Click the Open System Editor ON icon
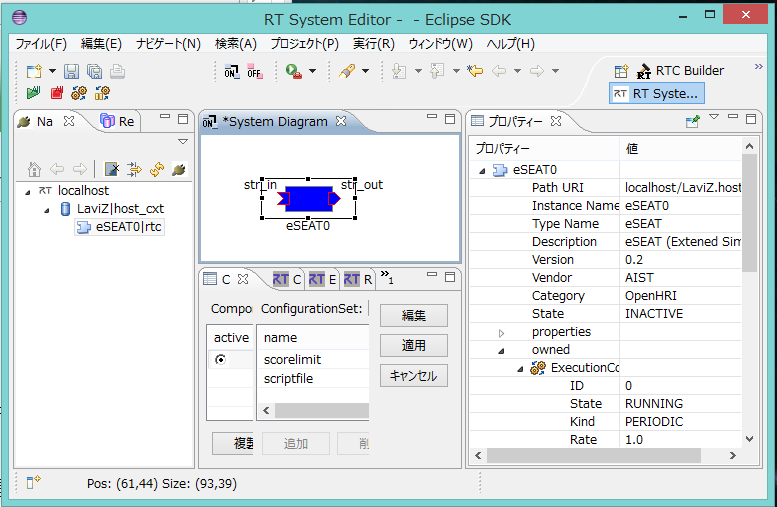777x507 pixels. coord(232,71)
